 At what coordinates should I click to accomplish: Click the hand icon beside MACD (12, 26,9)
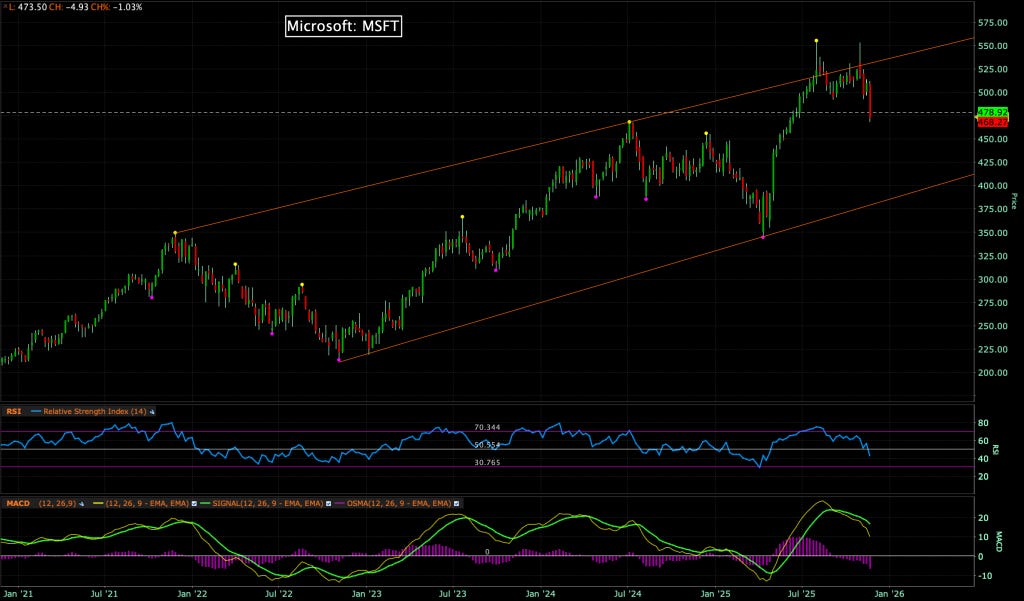coord(82,503)
